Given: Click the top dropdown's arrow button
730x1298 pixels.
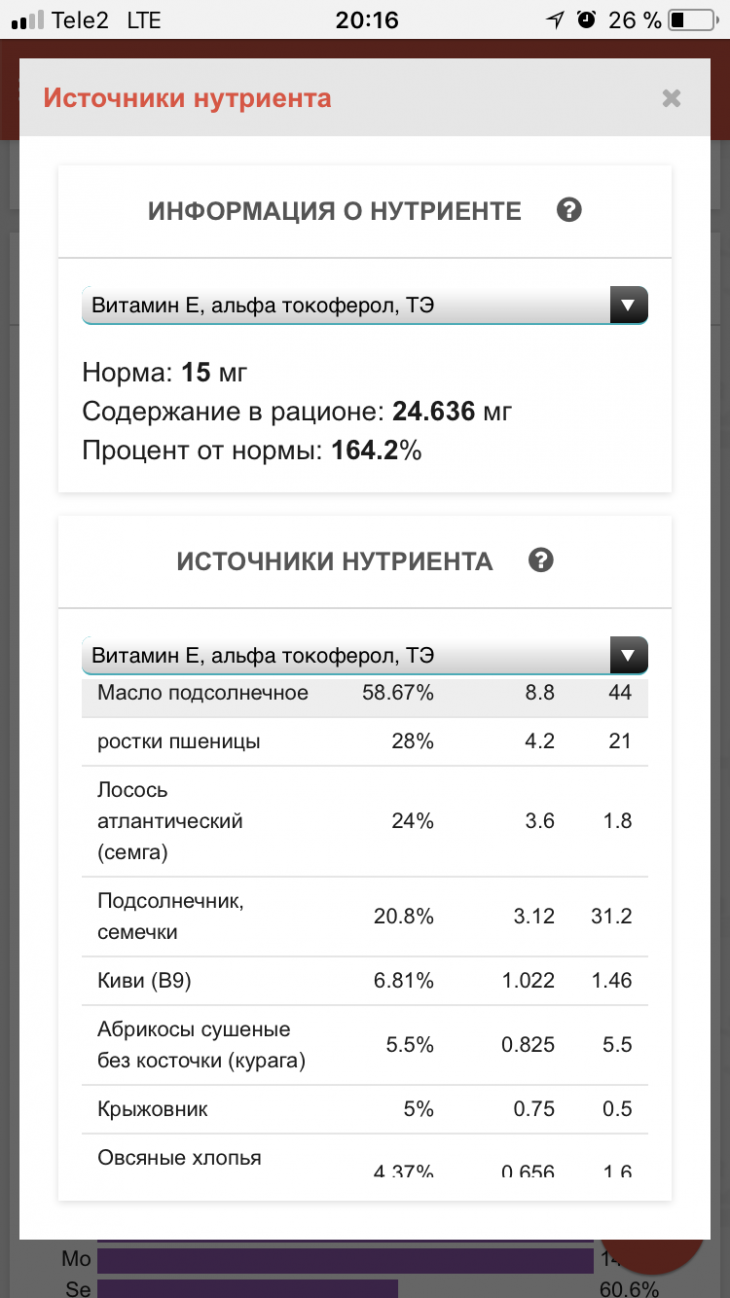Looking at the screenshot, I should [628, 306].
